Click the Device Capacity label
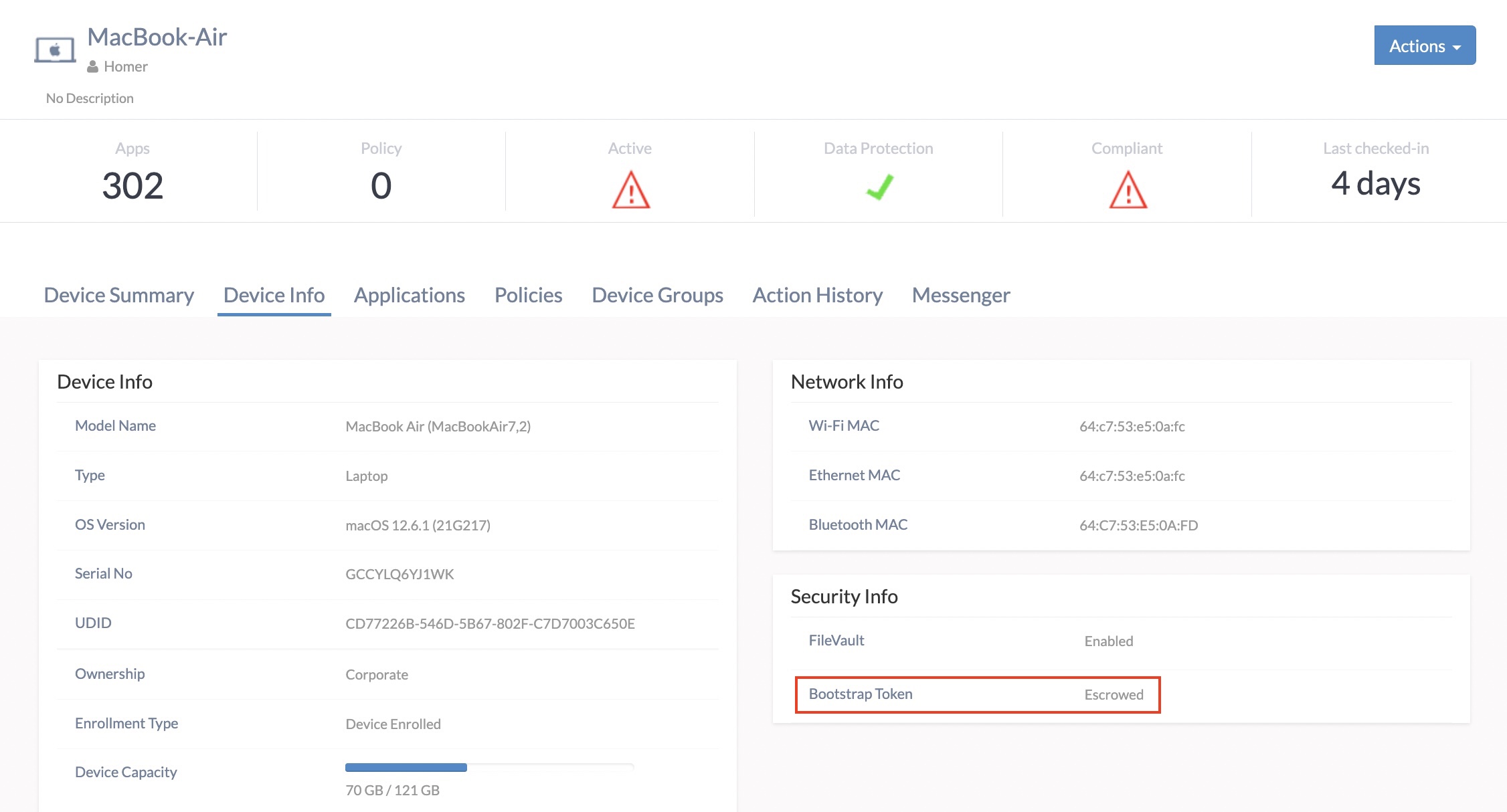The width and height of the screenshot is (1507, 812). (x=126, y=773)
